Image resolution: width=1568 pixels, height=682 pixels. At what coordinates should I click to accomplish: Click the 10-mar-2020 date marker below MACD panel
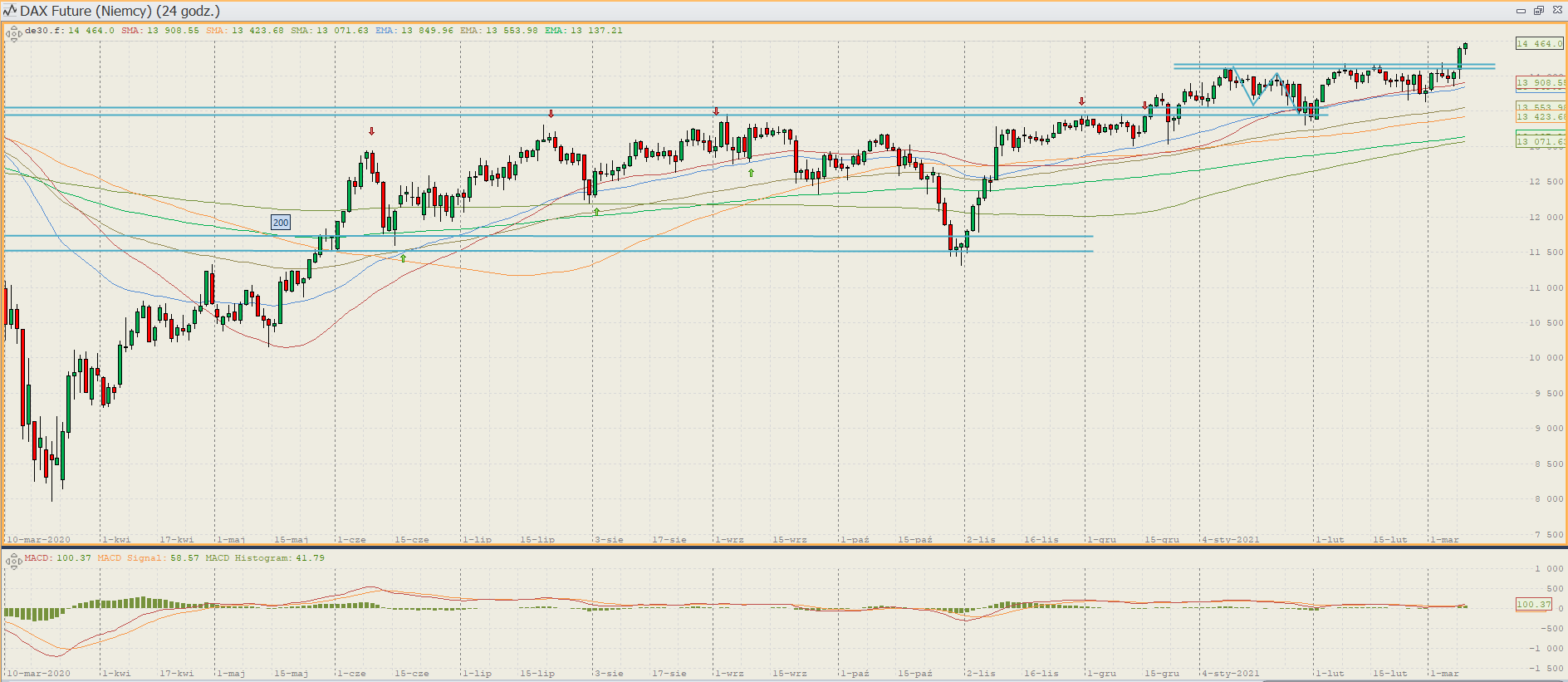tap(38, 674)
